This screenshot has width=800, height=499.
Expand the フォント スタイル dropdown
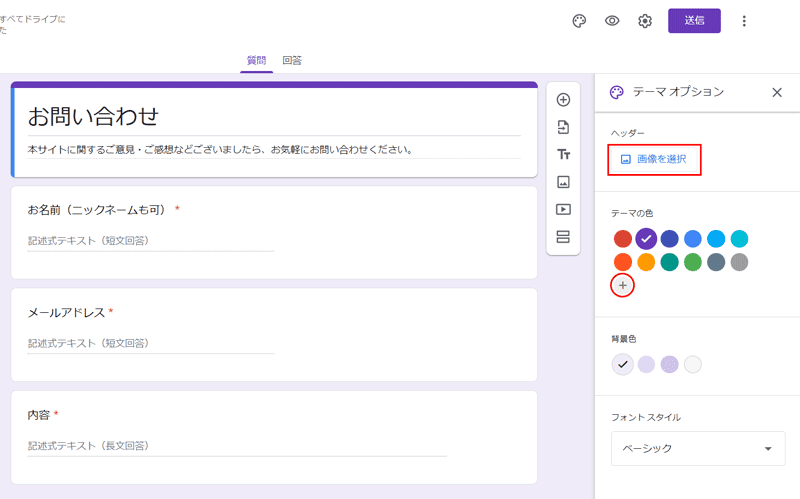click(698, 449)
